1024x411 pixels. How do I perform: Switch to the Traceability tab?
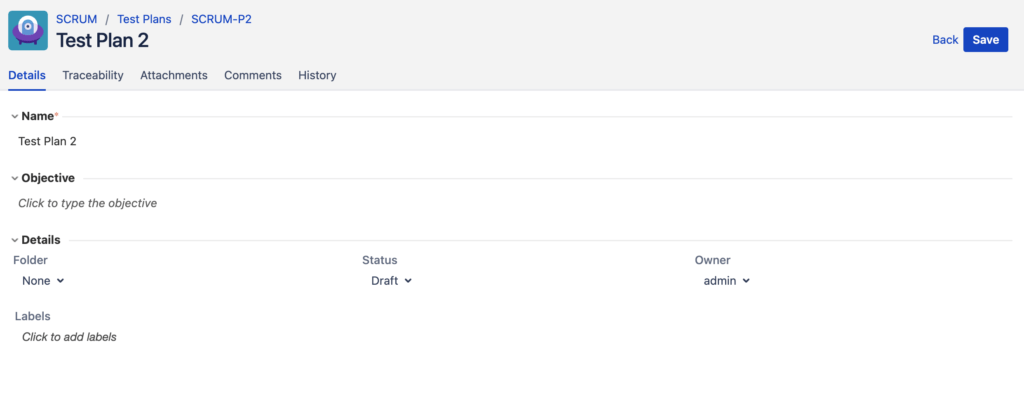click(93, 75)
